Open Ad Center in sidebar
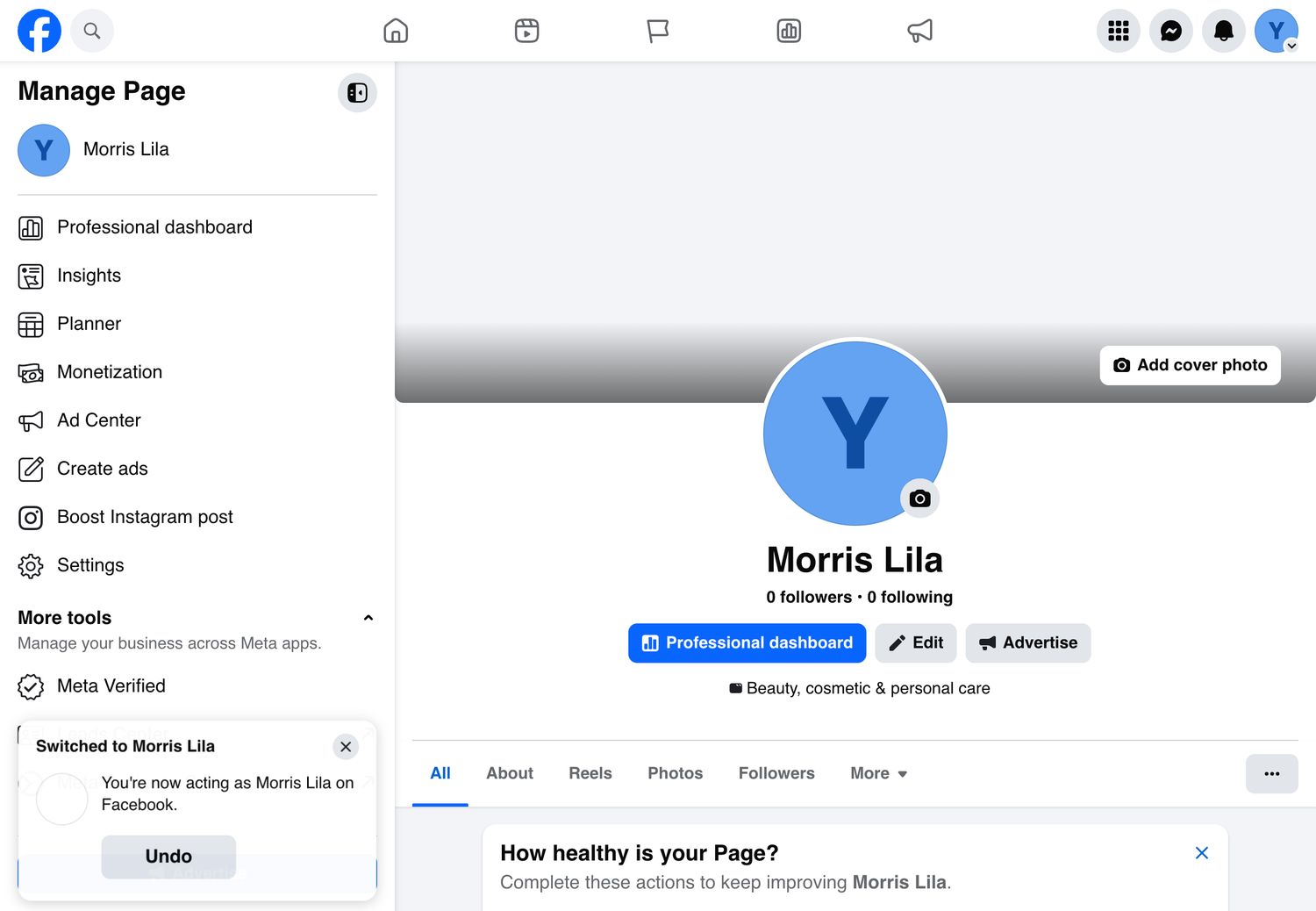 197,420
